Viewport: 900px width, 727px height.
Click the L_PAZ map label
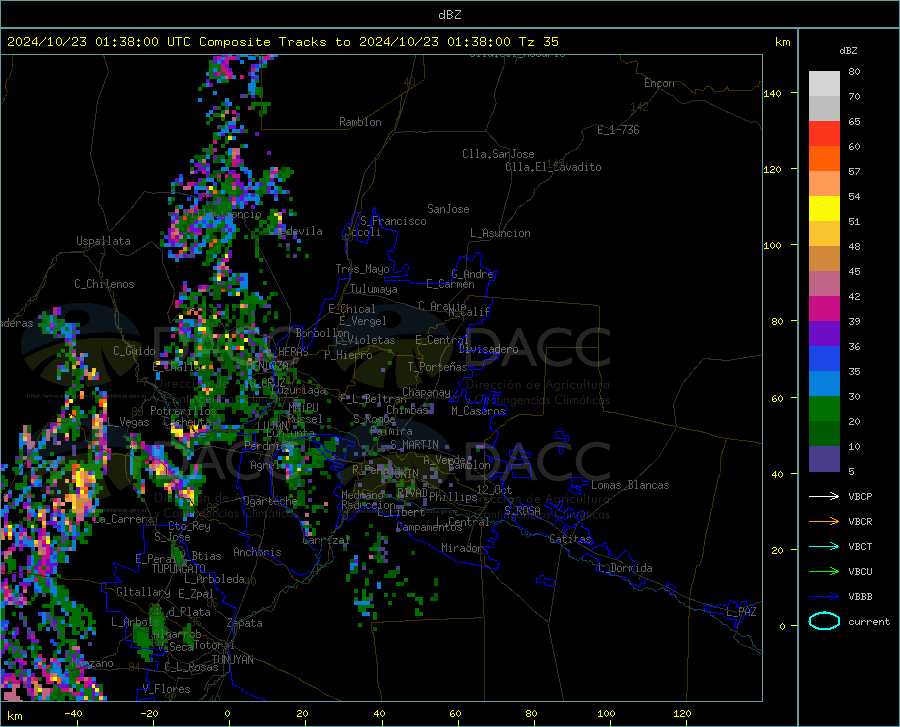click(741, 612)
